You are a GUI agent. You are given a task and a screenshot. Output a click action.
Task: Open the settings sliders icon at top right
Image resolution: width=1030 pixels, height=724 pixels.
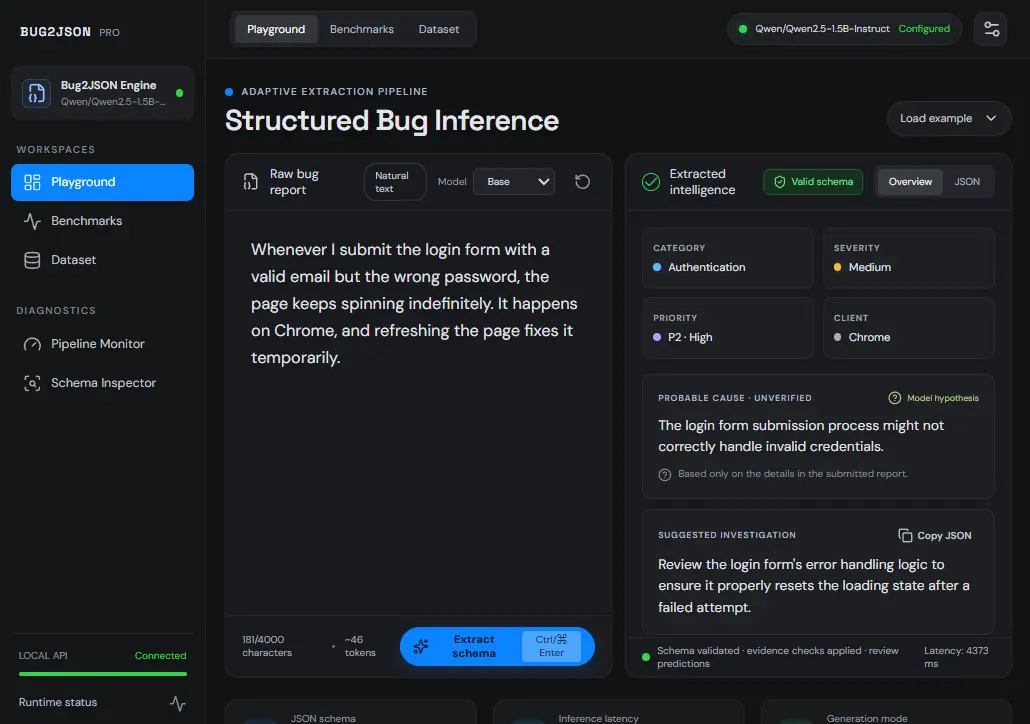pos(991,29)
